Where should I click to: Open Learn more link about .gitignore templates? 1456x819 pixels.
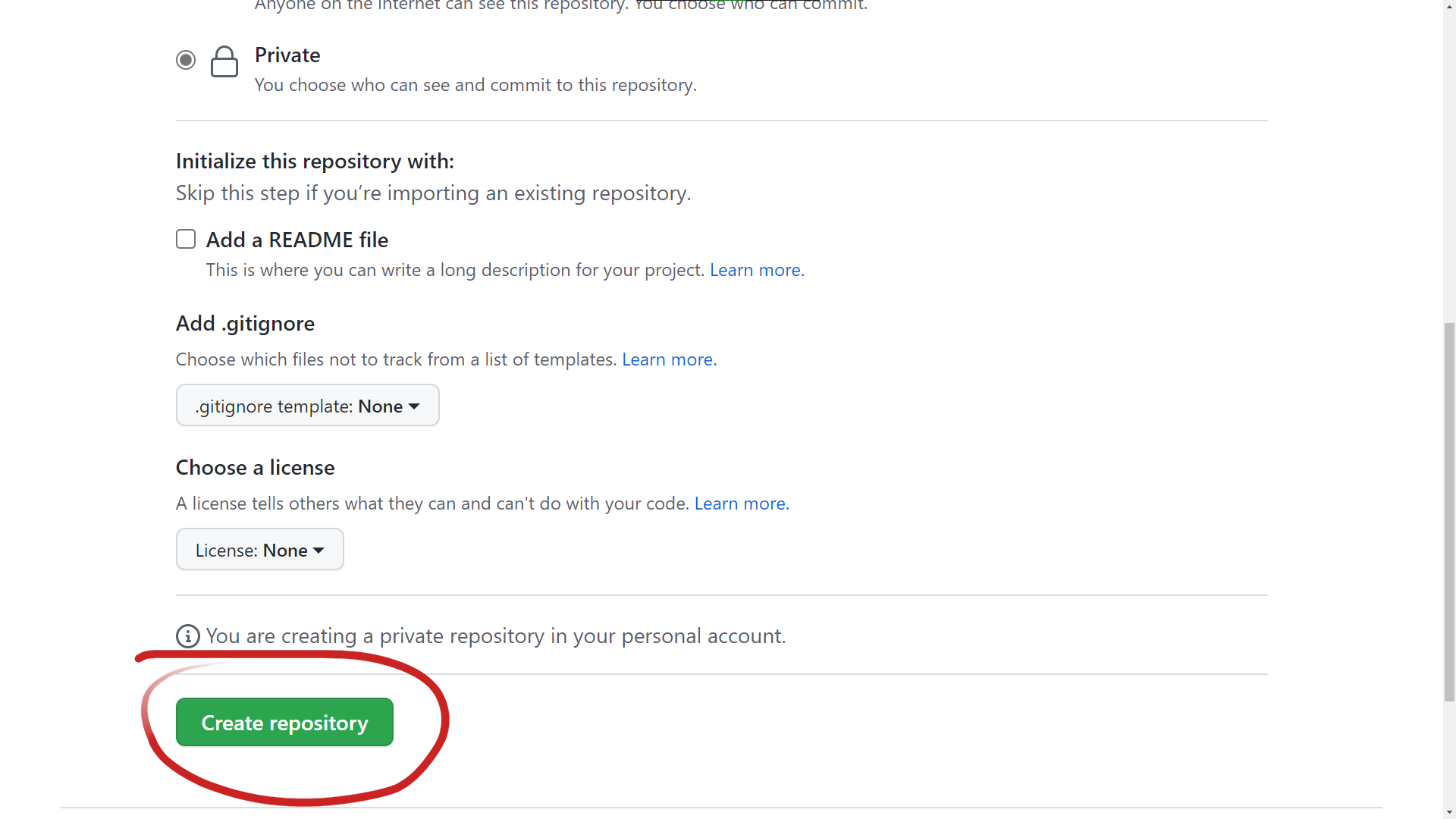click(x=669, y=359)
